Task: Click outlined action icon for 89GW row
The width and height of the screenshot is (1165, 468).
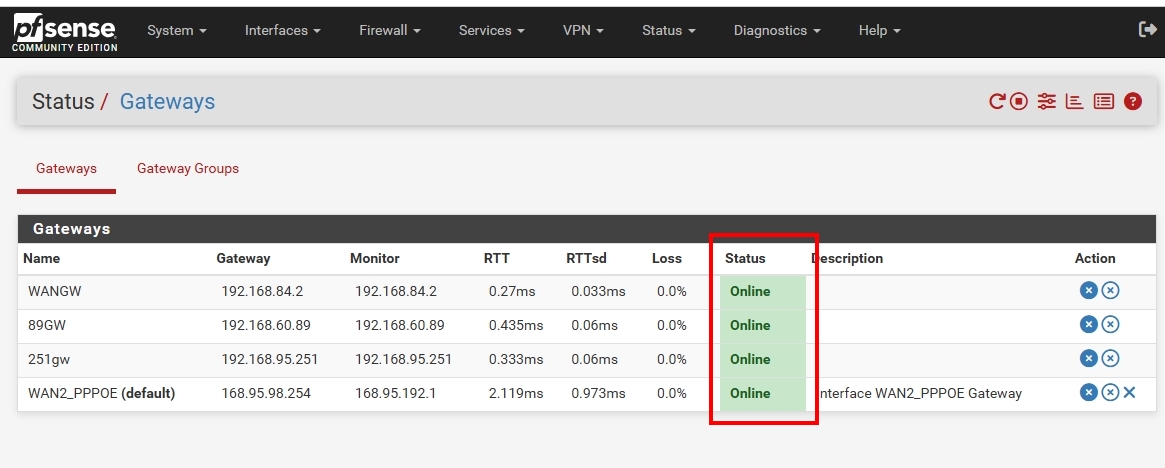Action: point(1110,325)
